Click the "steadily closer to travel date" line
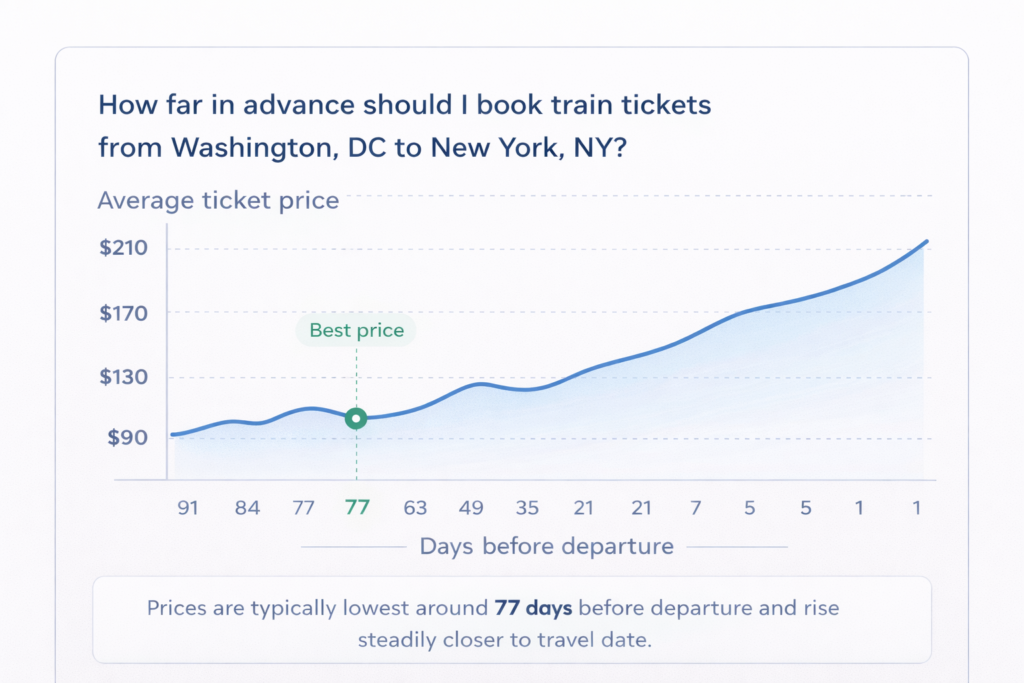 pyautogui.click(x=504, y=640)
